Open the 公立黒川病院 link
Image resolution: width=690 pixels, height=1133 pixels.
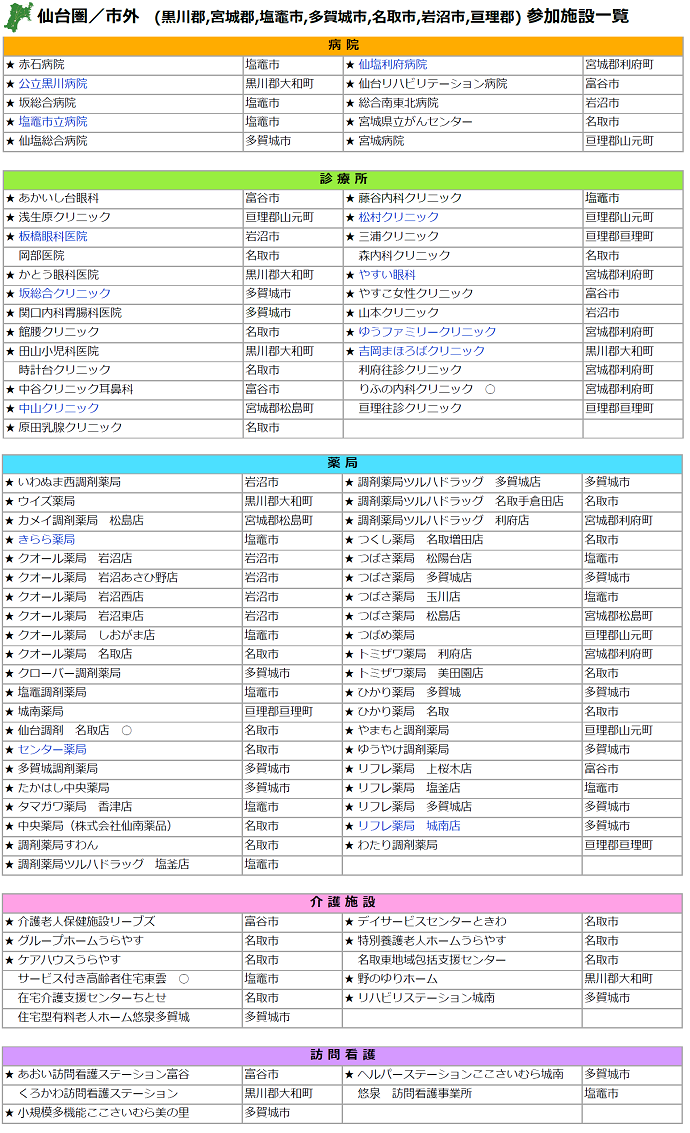click(x=53, y=84)
